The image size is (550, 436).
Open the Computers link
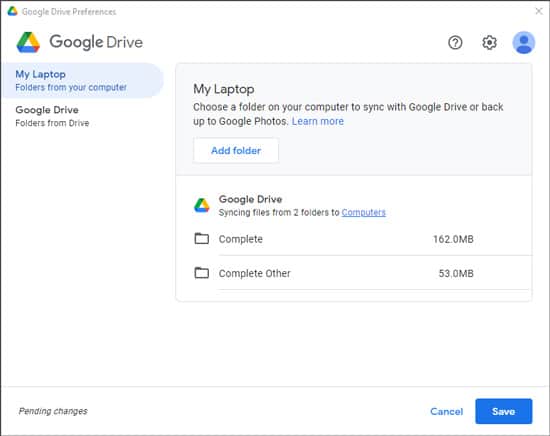tap(364, 213)
